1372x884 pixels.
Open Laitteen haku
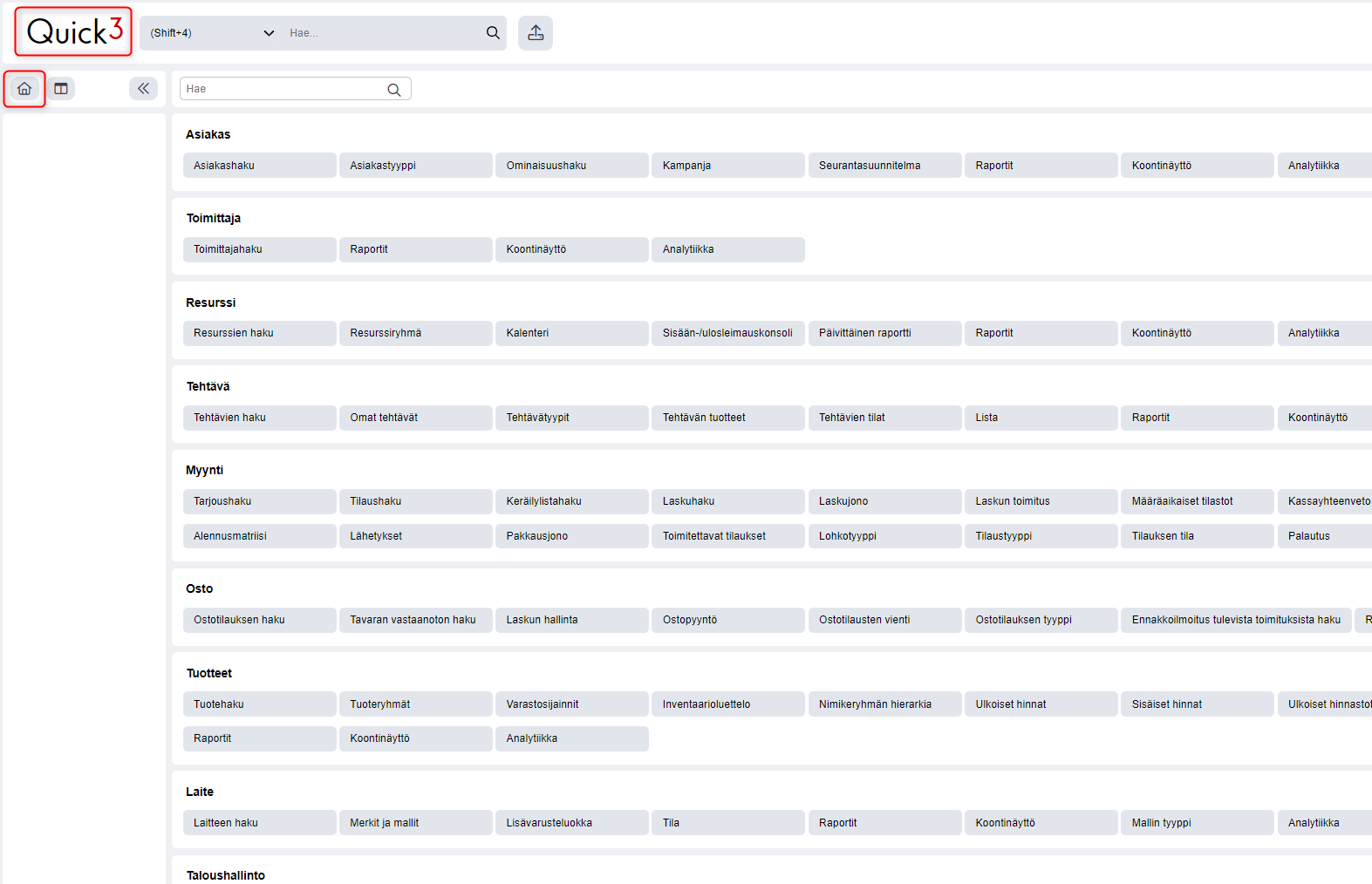coord(260,823)
